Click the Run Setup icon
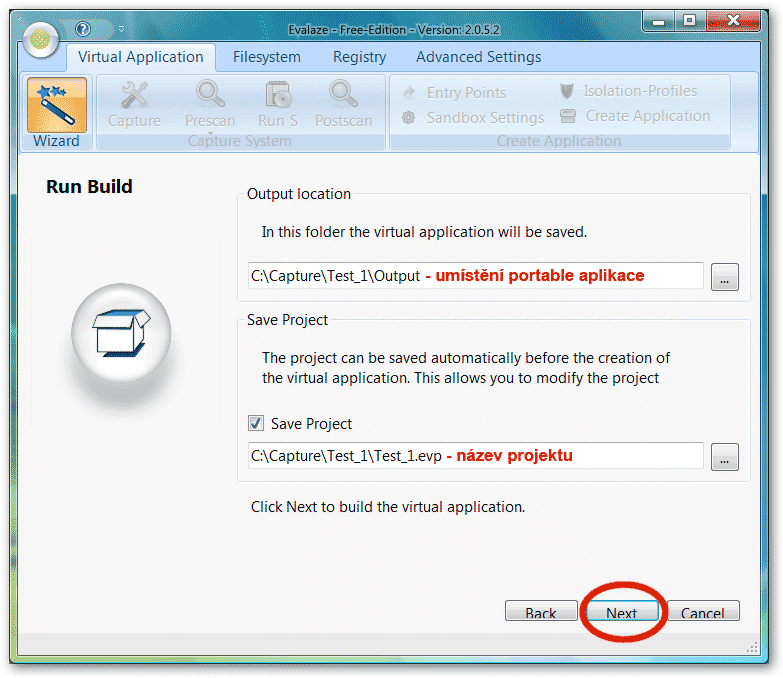Image resolution: width=783 pixels, height=678 pixels. (x=278, y=95)
